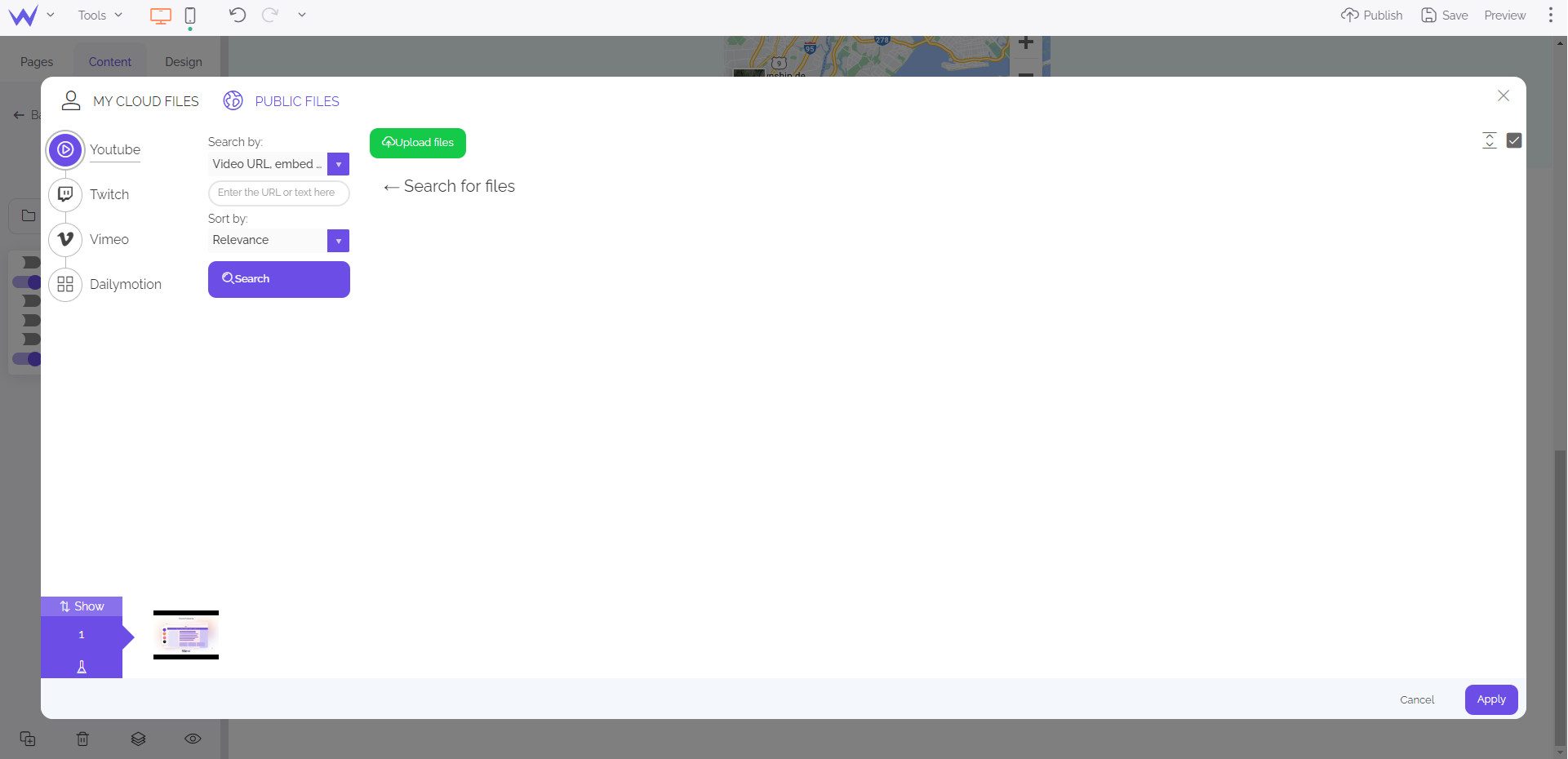This screenshot has height=759, width=1568.
Task: Switch to mobile device view
Action: pos(190,16)
